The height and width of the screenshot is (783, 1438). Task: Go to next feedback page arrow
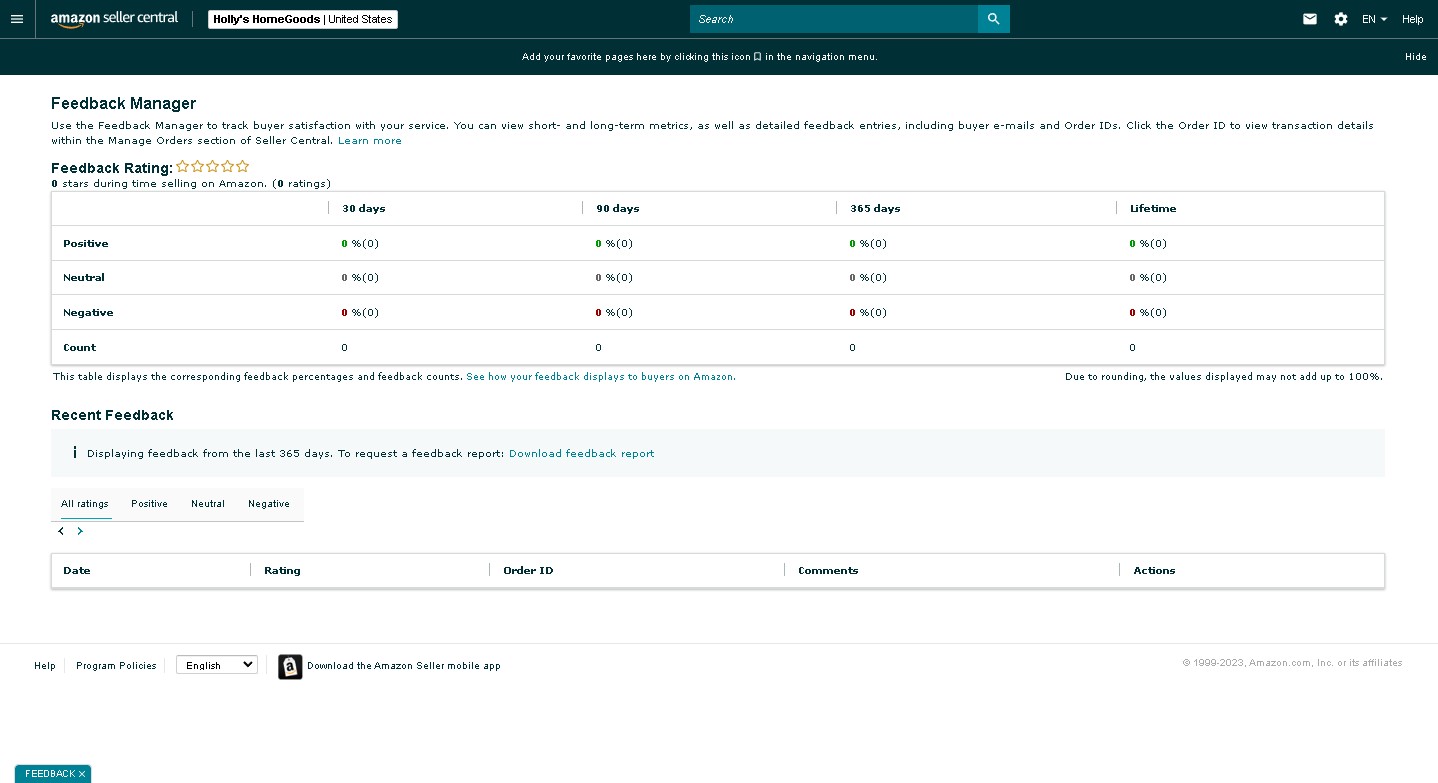pyautogui.click(x=80, y=531)
